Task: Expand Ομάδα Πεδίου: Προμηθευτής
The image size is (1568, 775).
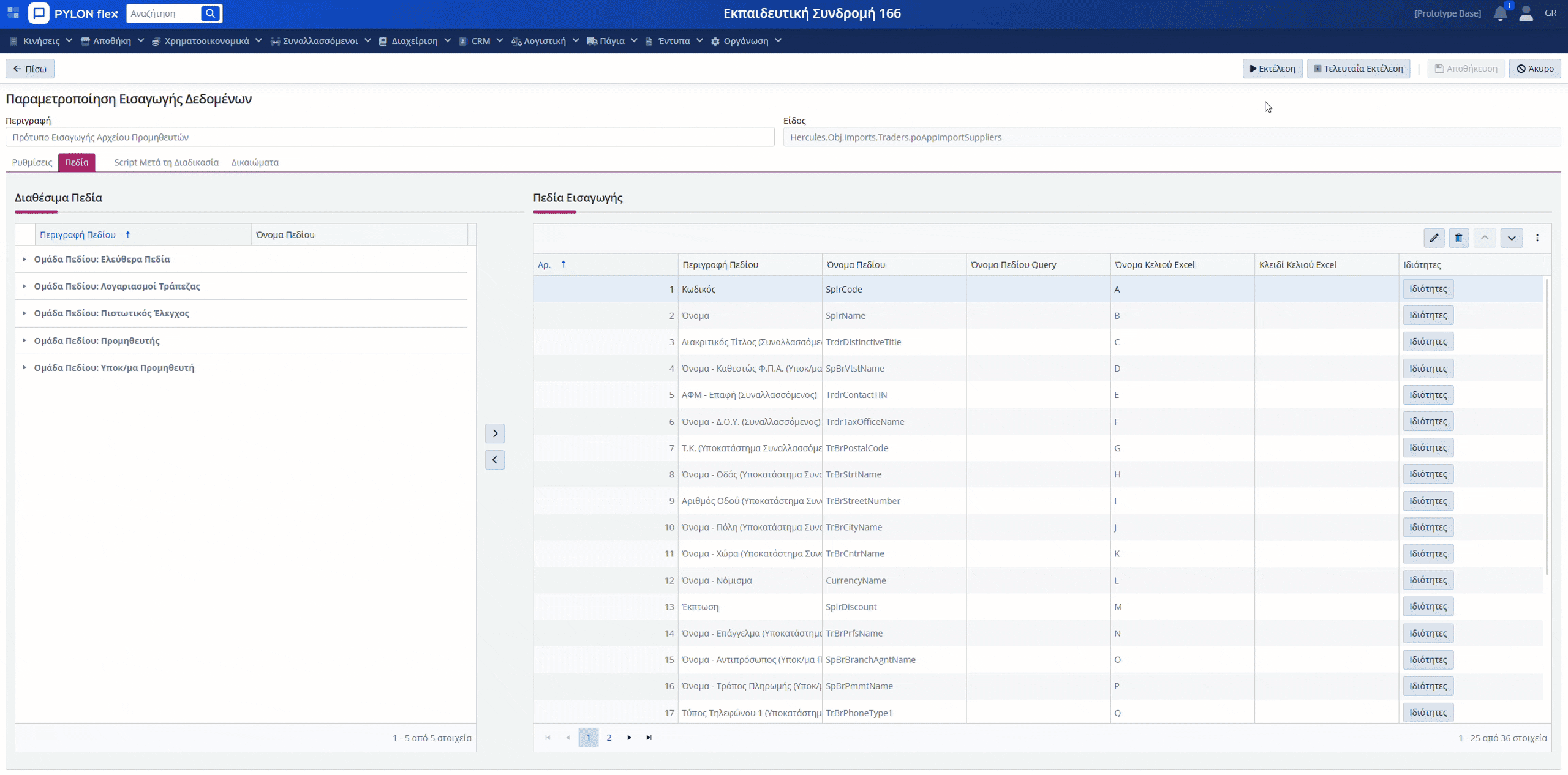Action: (24, 341)
